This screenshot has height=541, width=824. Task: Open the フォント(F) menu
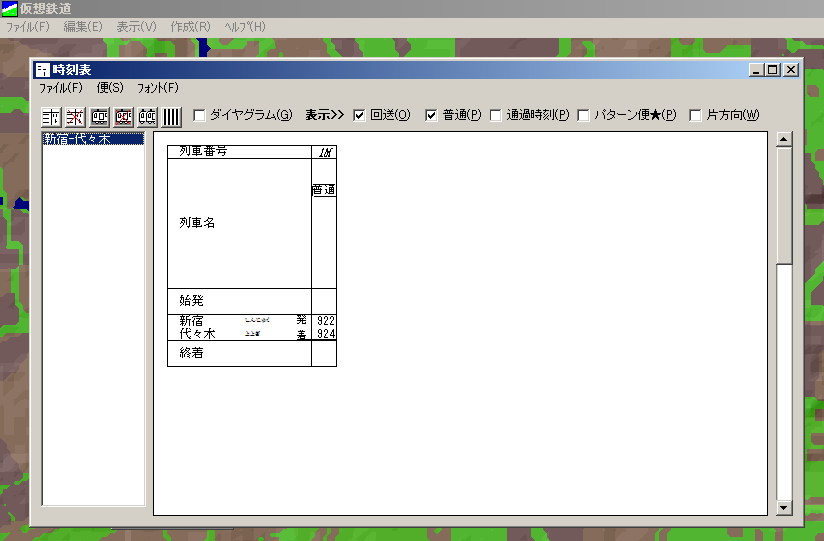(x=158, y=88)
